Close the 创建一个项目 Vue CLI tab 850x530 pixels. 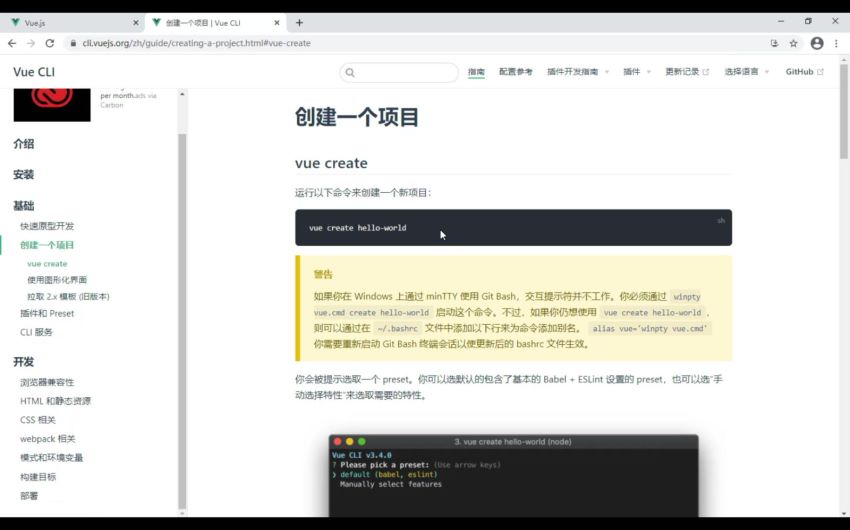click(276, 23)
